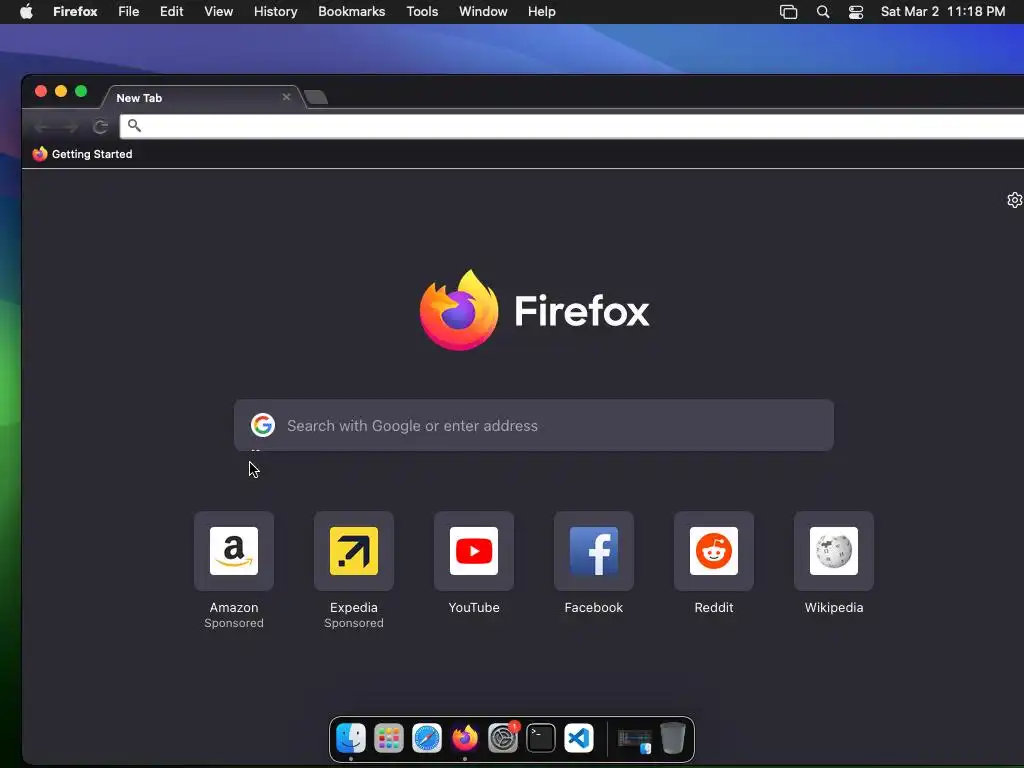Go back one page with the back arrow

tap(43, 126)
